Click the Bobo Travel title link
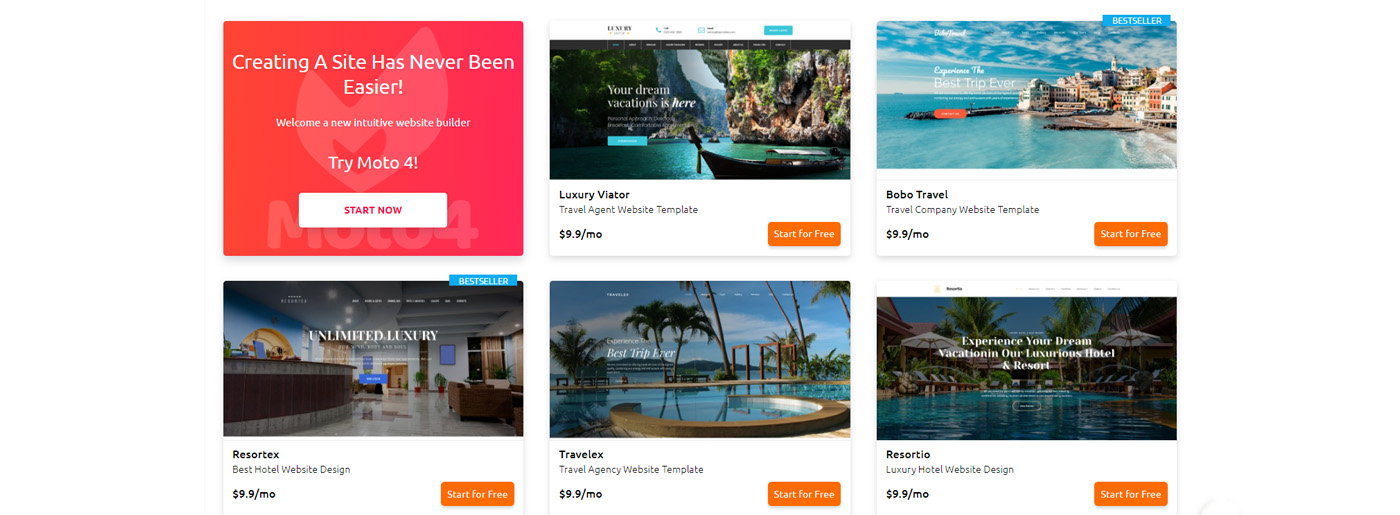This screenshot has width=1400, height=515. pos(917,195)
